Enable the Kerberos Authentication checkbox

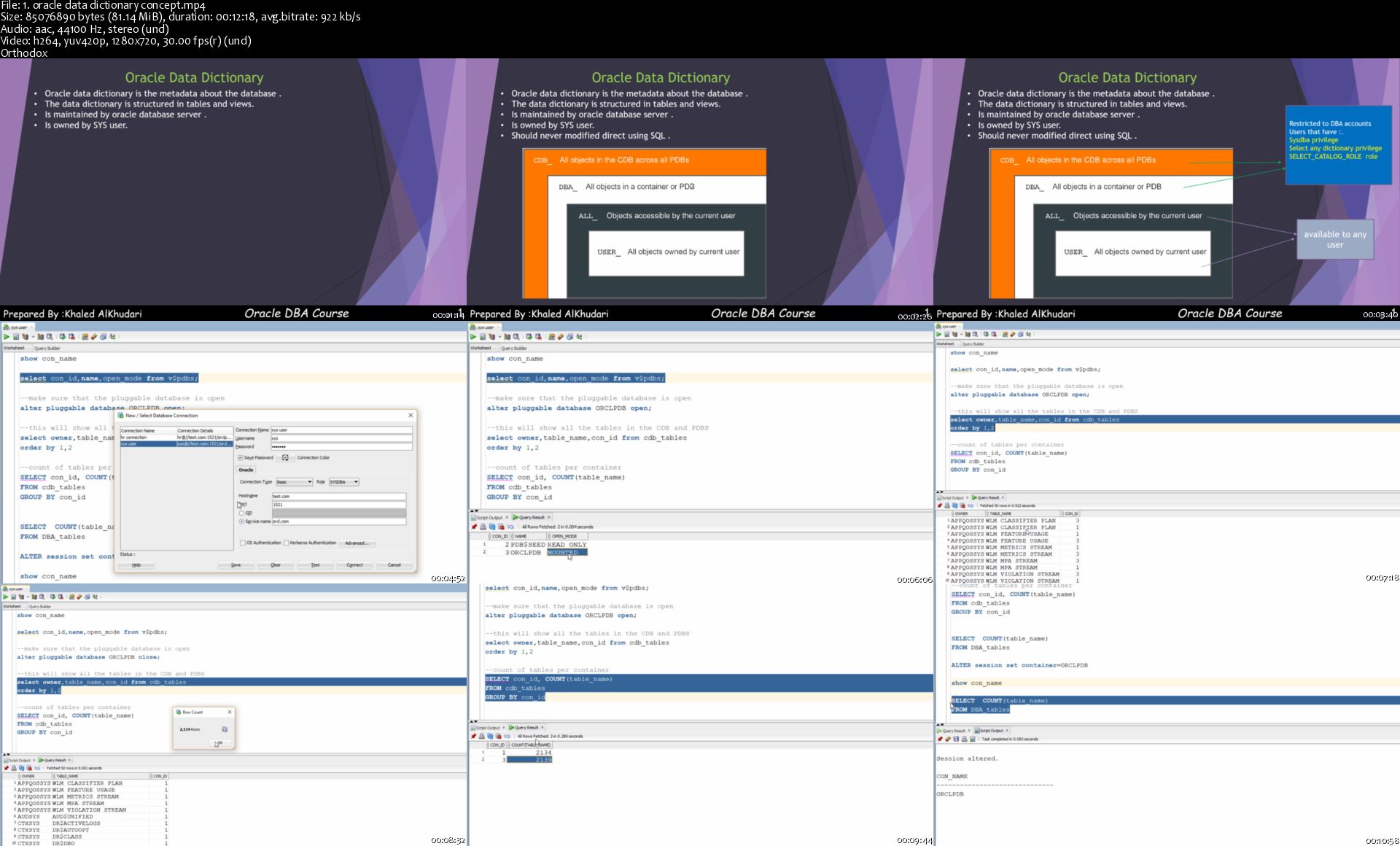click(286, 543)
